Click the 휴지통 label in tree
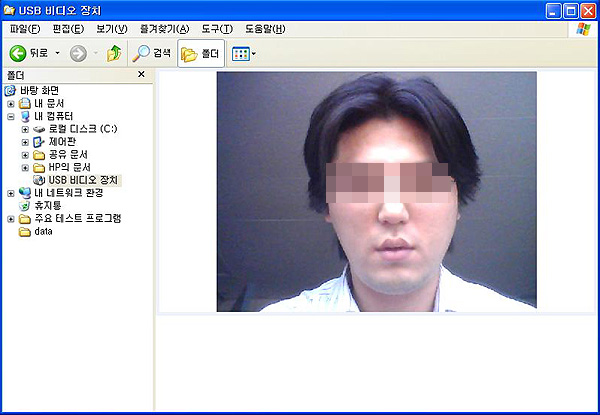This screenshot has width=600, height=415. (x=48, y=206)
